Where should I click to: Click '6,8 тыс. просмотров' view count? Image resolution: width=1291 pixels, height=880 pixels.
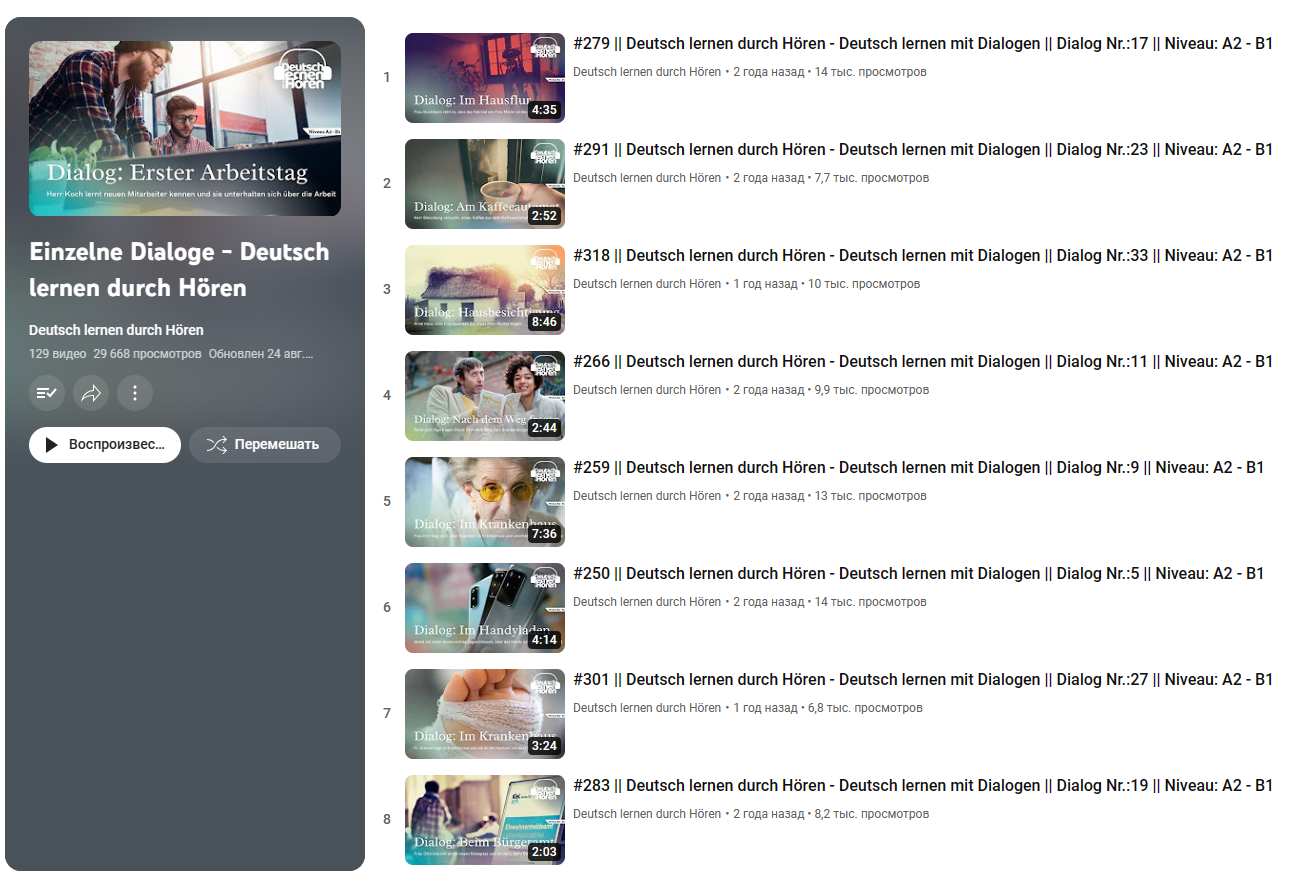point(865,708)
